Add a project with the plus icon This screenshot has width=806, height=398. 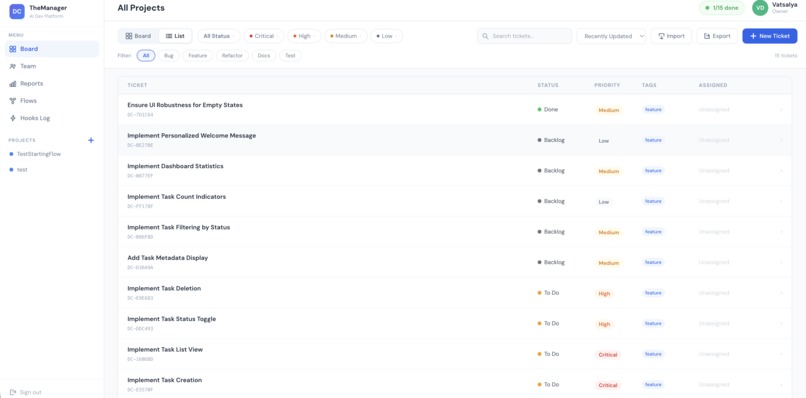[x=91, y=140]
